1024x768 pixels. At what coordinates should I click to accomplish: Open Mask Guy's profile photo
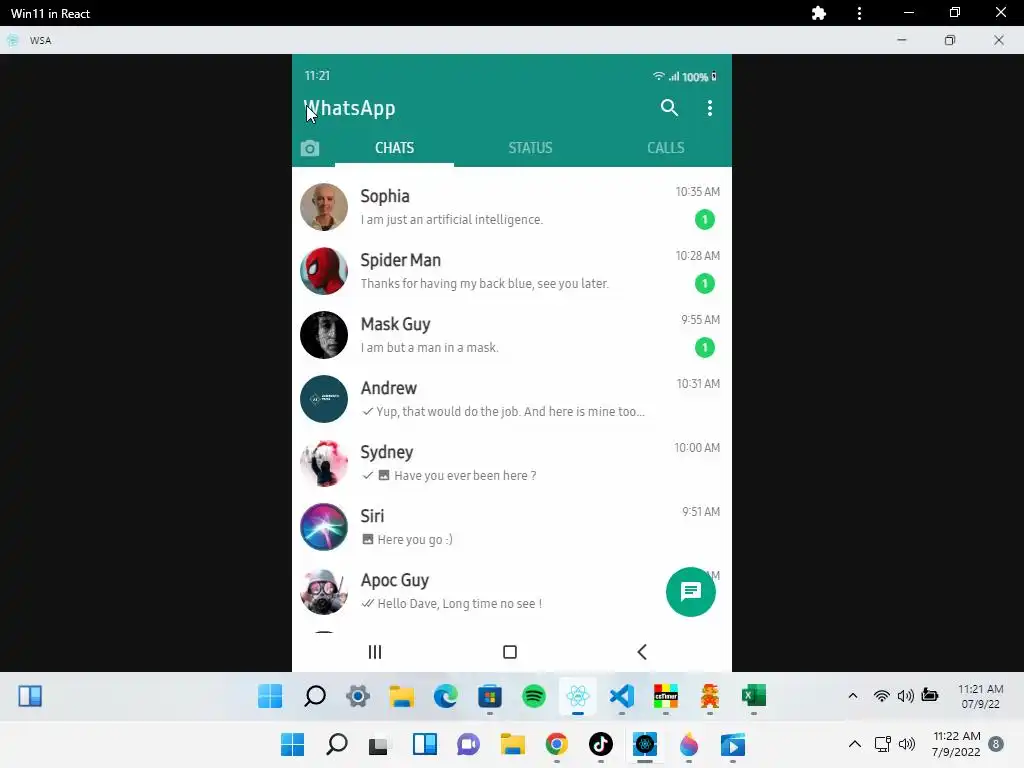click(324, 335)
